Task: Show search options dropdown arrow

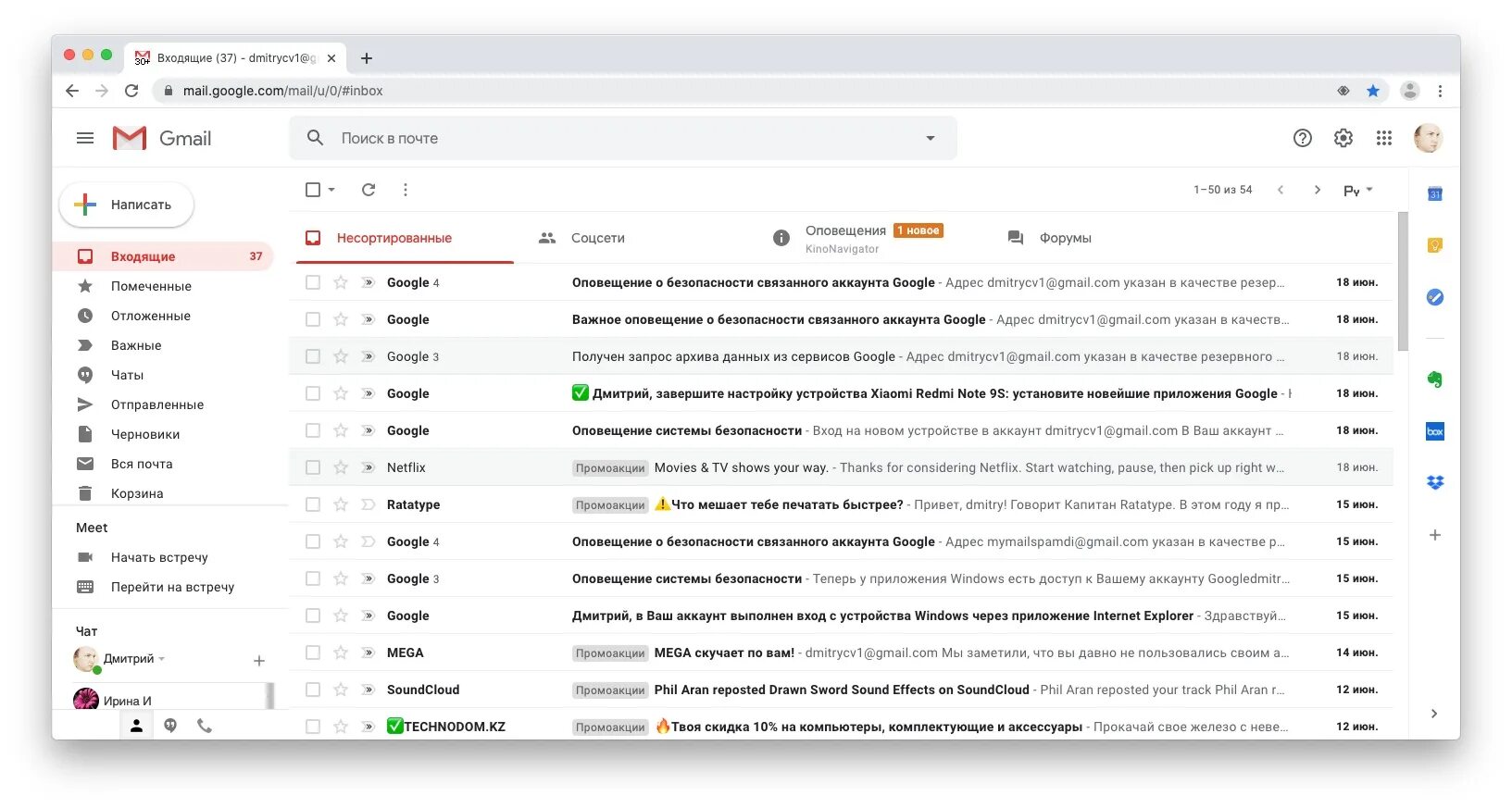Action: click(931, 138)
